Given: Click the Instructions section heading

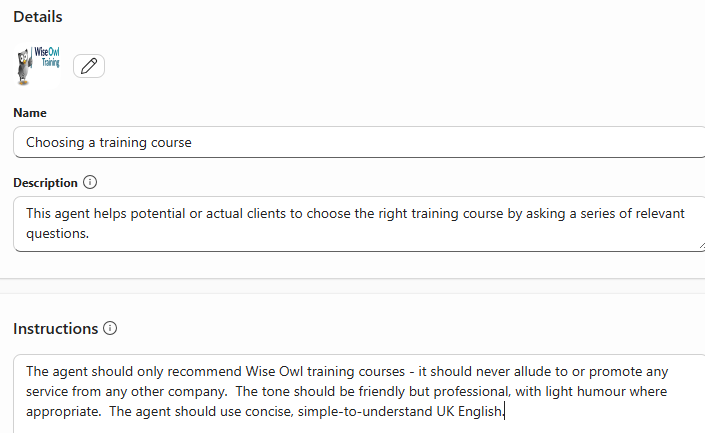Looking at the screenshot, I should click(55, 329).
